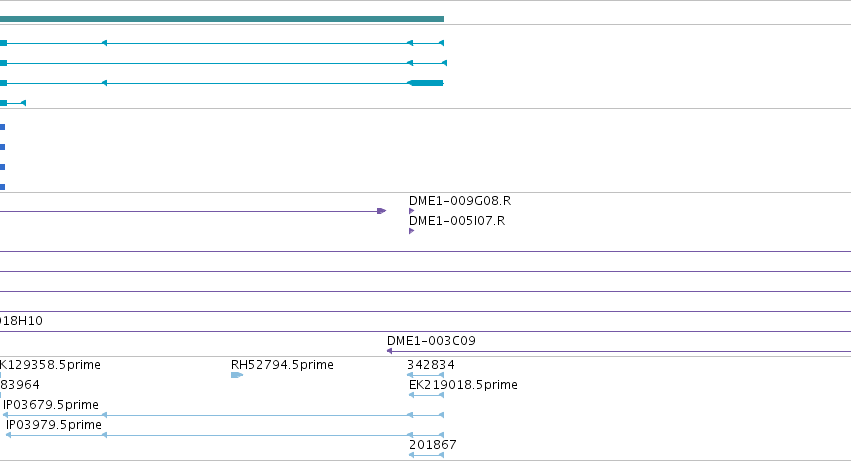Image resolution: width=851 pixels, height=461 pixels.
Task: Click the right arrowhead ending the long purple line
Action: 382,211
